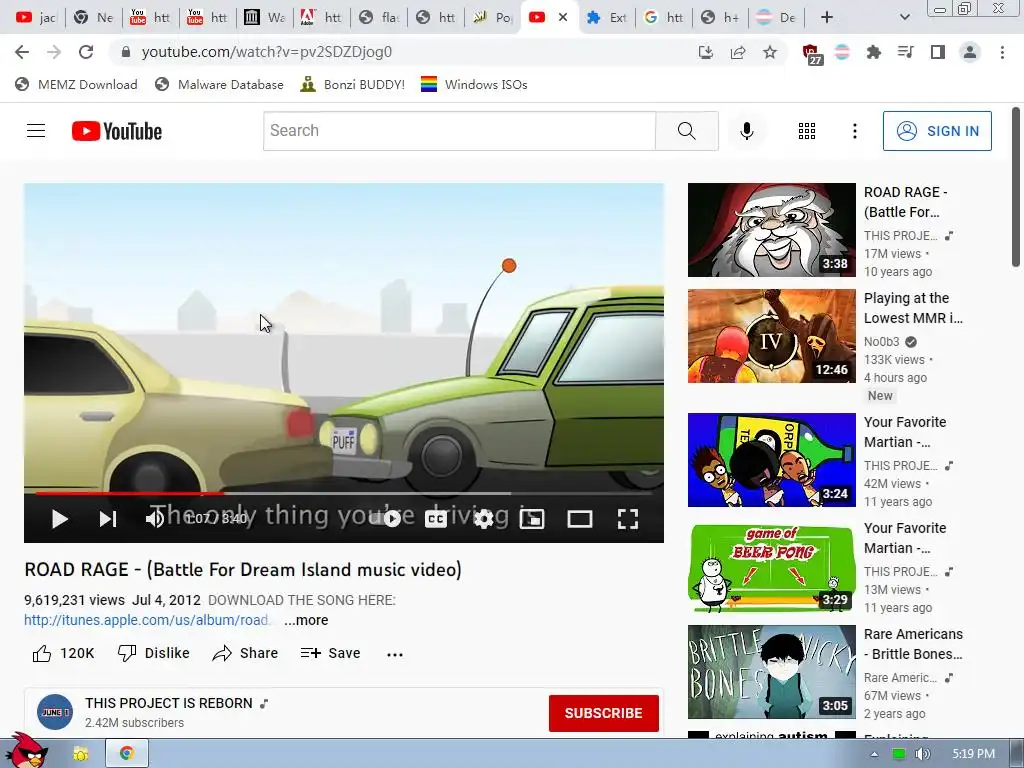Open the system volume tray icon

point(922,754)
